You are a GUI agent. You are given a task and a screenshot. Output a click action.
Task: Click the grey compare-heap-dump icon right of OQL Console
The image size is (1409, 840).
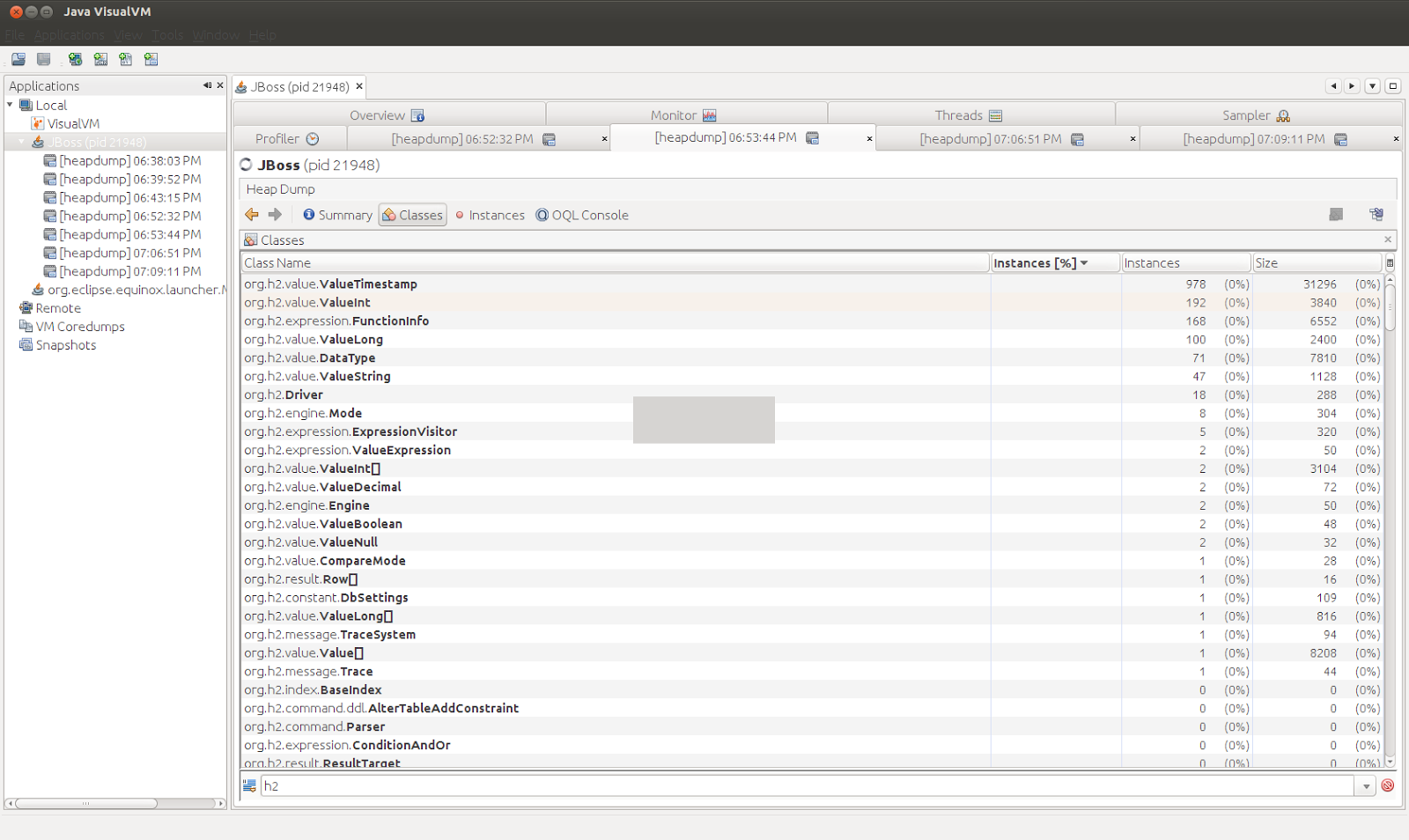(1336, 215)
